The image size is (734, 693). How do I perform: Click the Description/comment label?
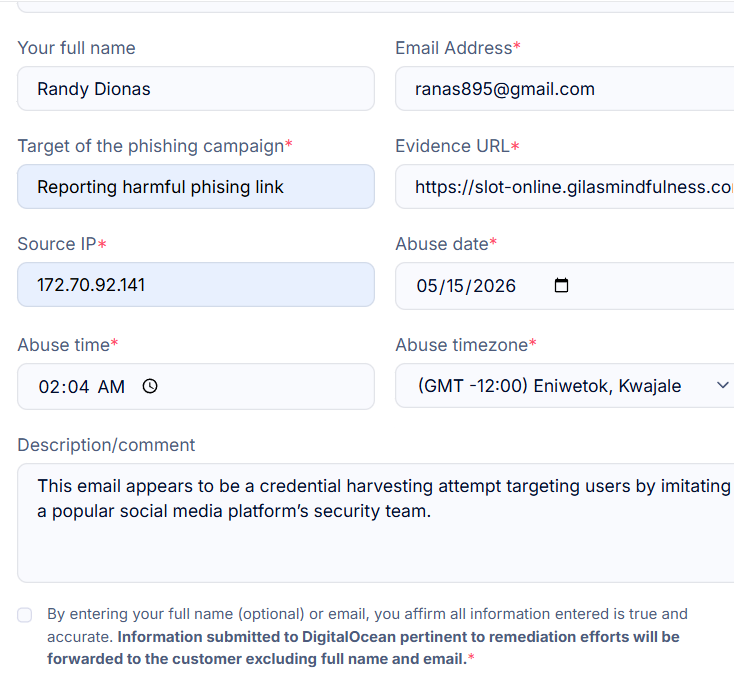[106, 445]
